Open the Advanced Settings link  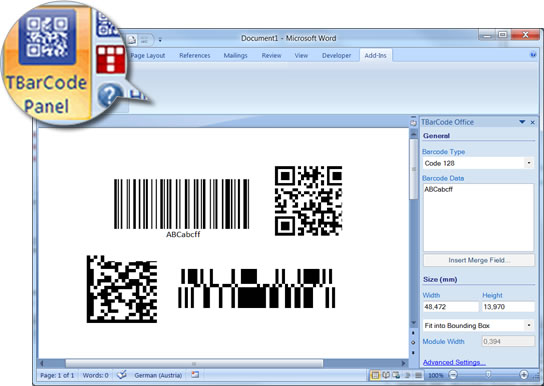454,362
